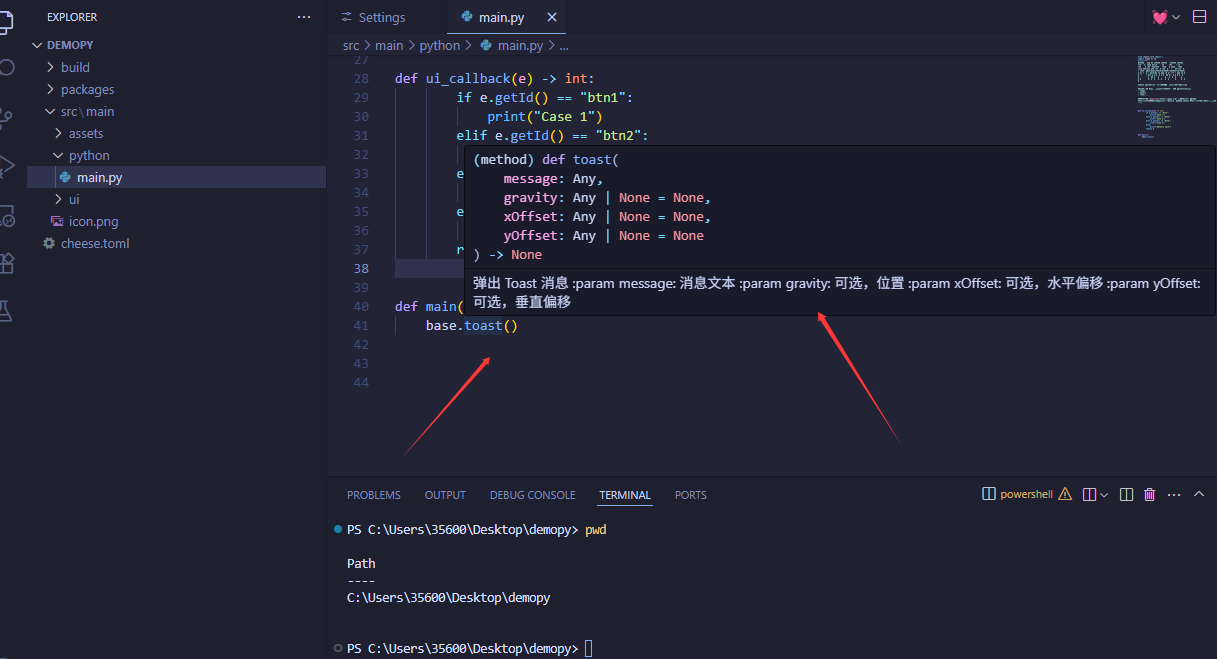Switch to the OUTPUT panel tab
The height and width of the screenshot is (659, 1217).
coord(445,495)
